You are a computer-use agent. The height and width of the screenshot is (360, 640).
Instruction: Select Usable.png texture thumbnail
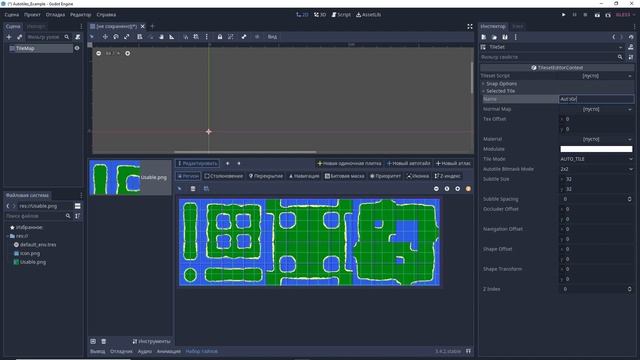click(130, 178)
